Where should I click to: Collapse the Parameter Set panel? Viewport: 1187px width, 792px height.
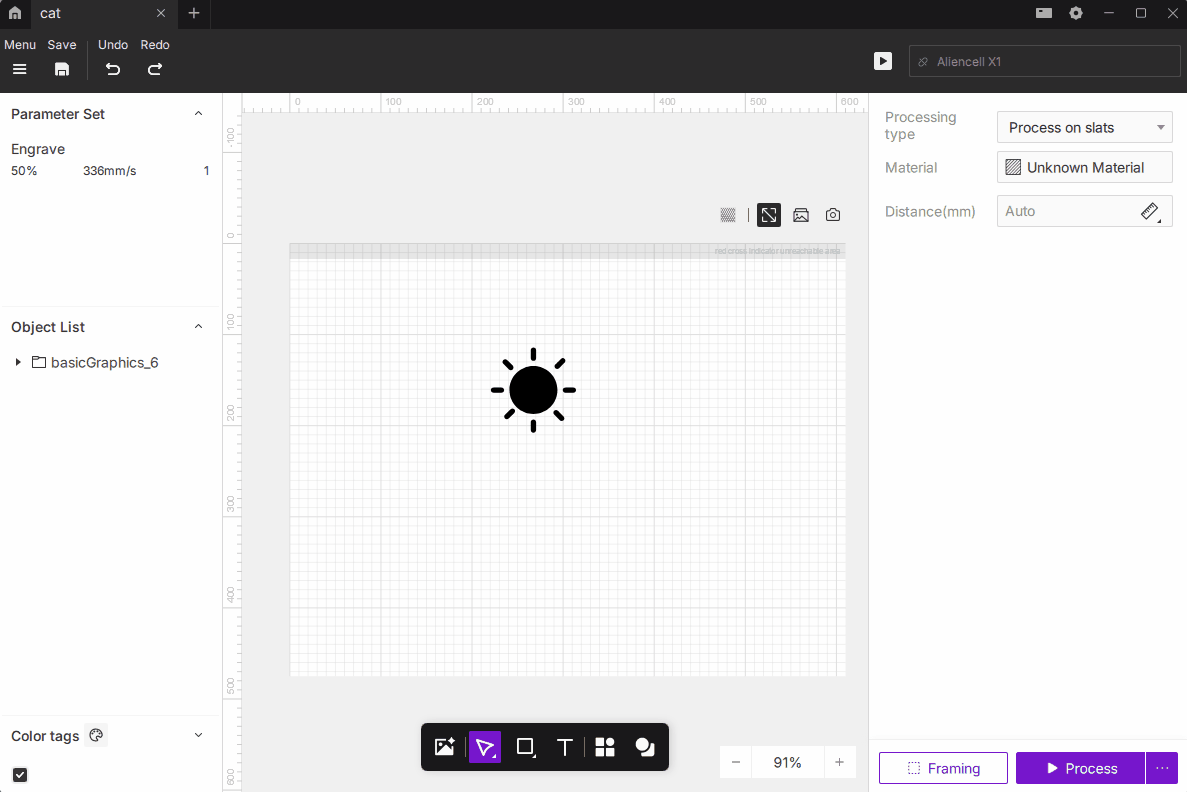point(198,114)
